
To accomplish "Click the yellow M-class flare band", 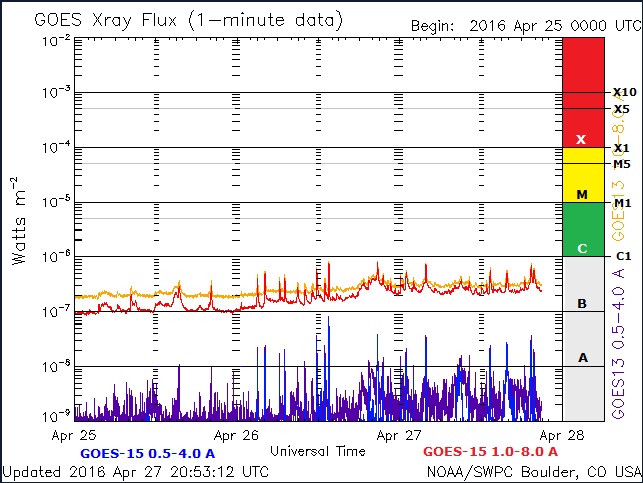I will tap(582, 176).
